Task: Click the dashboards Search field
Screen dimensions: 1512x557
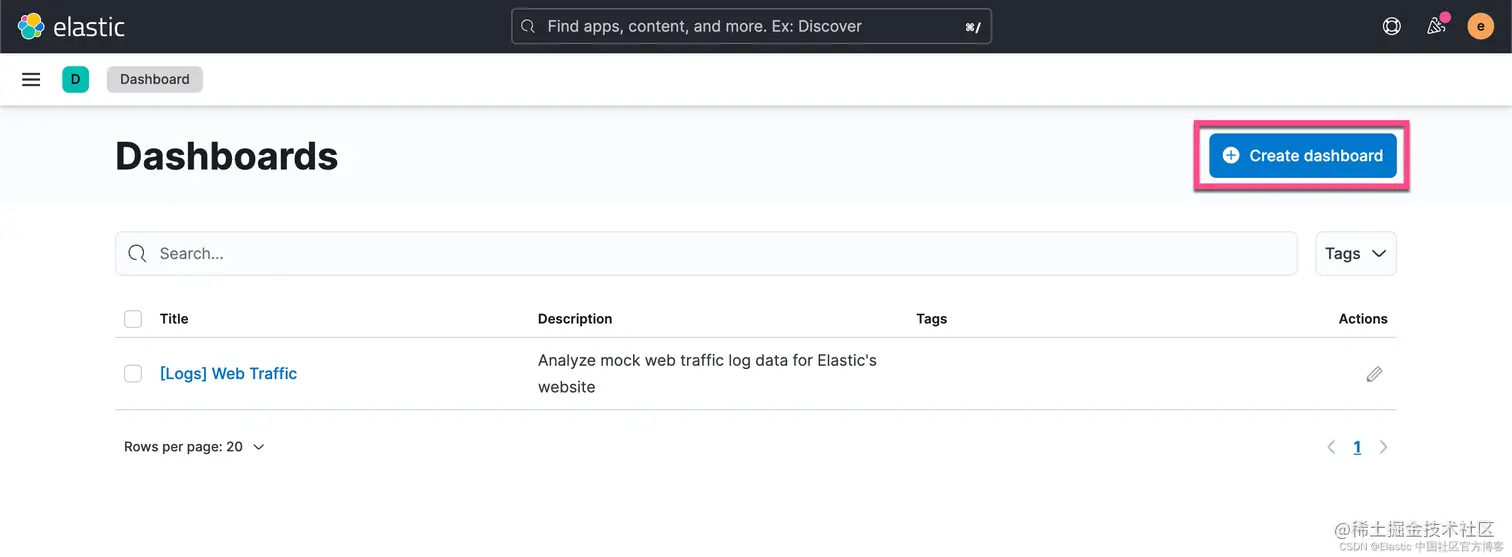Action: point(705,254)
